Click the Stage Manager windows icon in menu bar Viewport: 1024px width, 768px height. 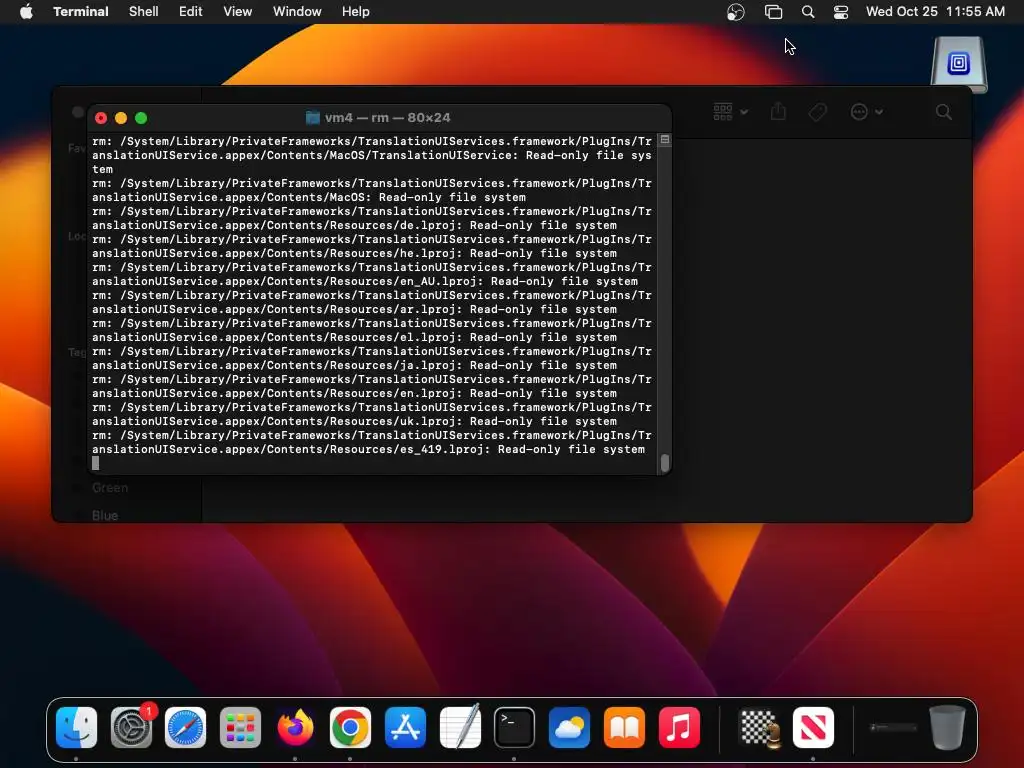773,12
